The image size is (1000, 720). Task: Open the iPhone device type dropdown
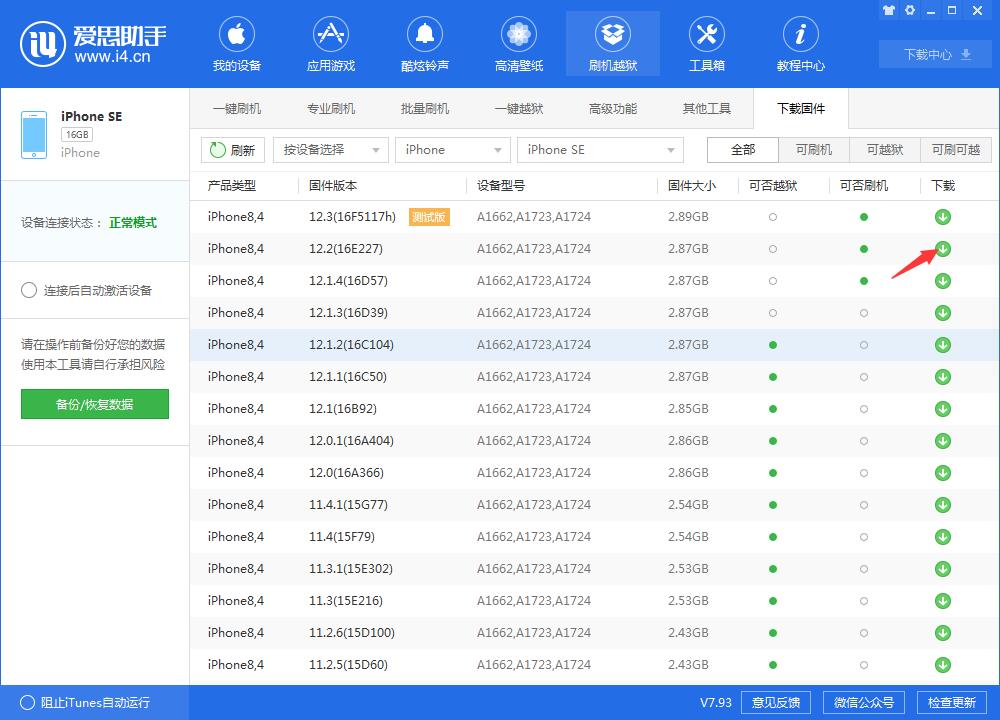[x=452, y=149]
